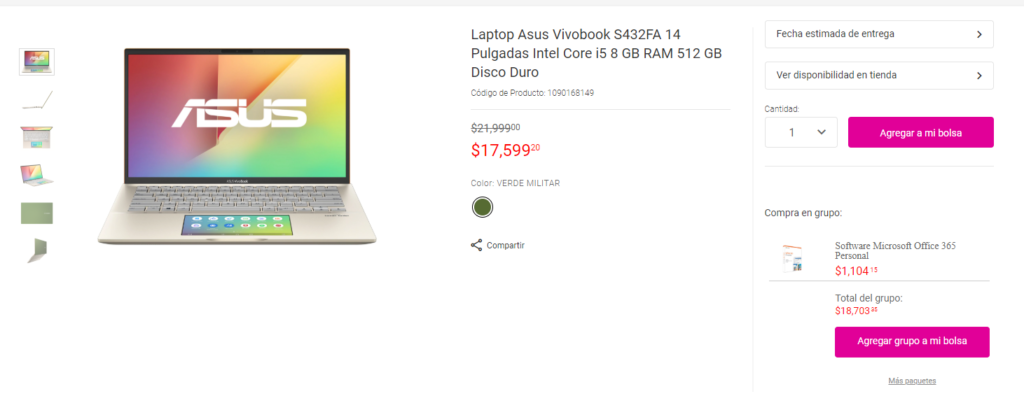Click the Compartir share label
This screenshot has height=410, width=1024.
505,245
